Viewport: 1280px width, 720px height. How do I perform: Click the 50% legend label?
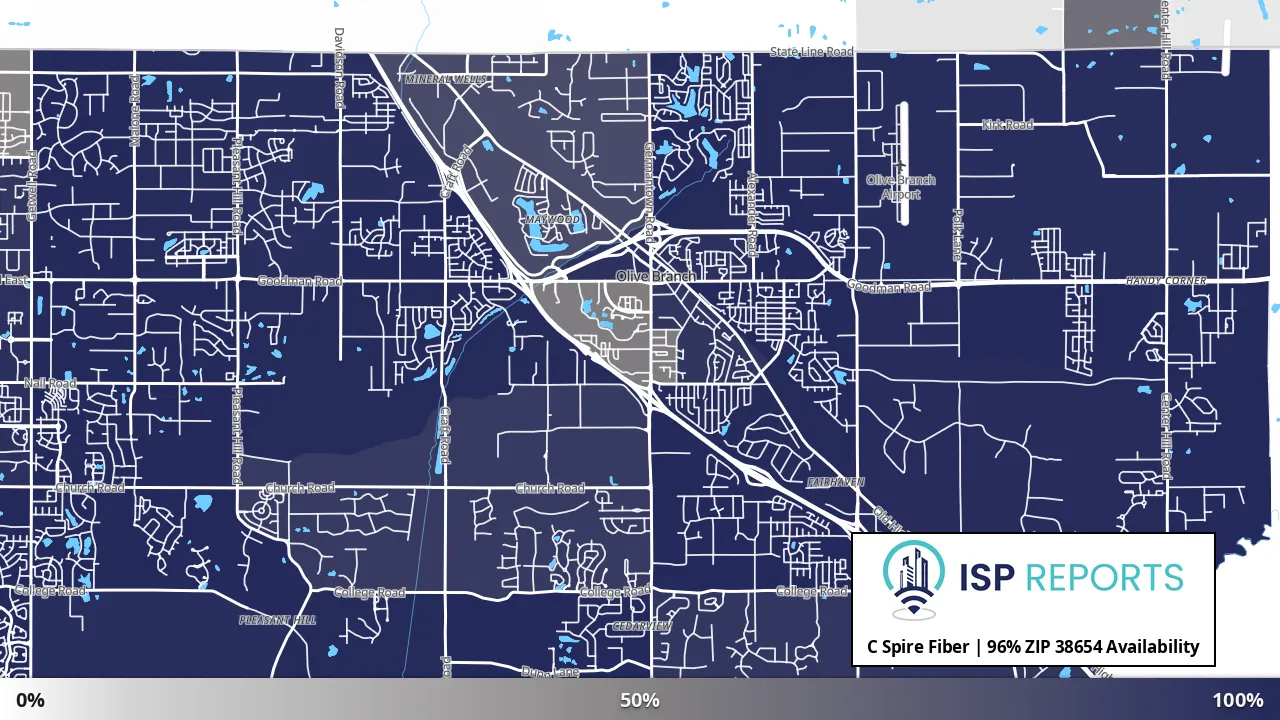point(640,700)
